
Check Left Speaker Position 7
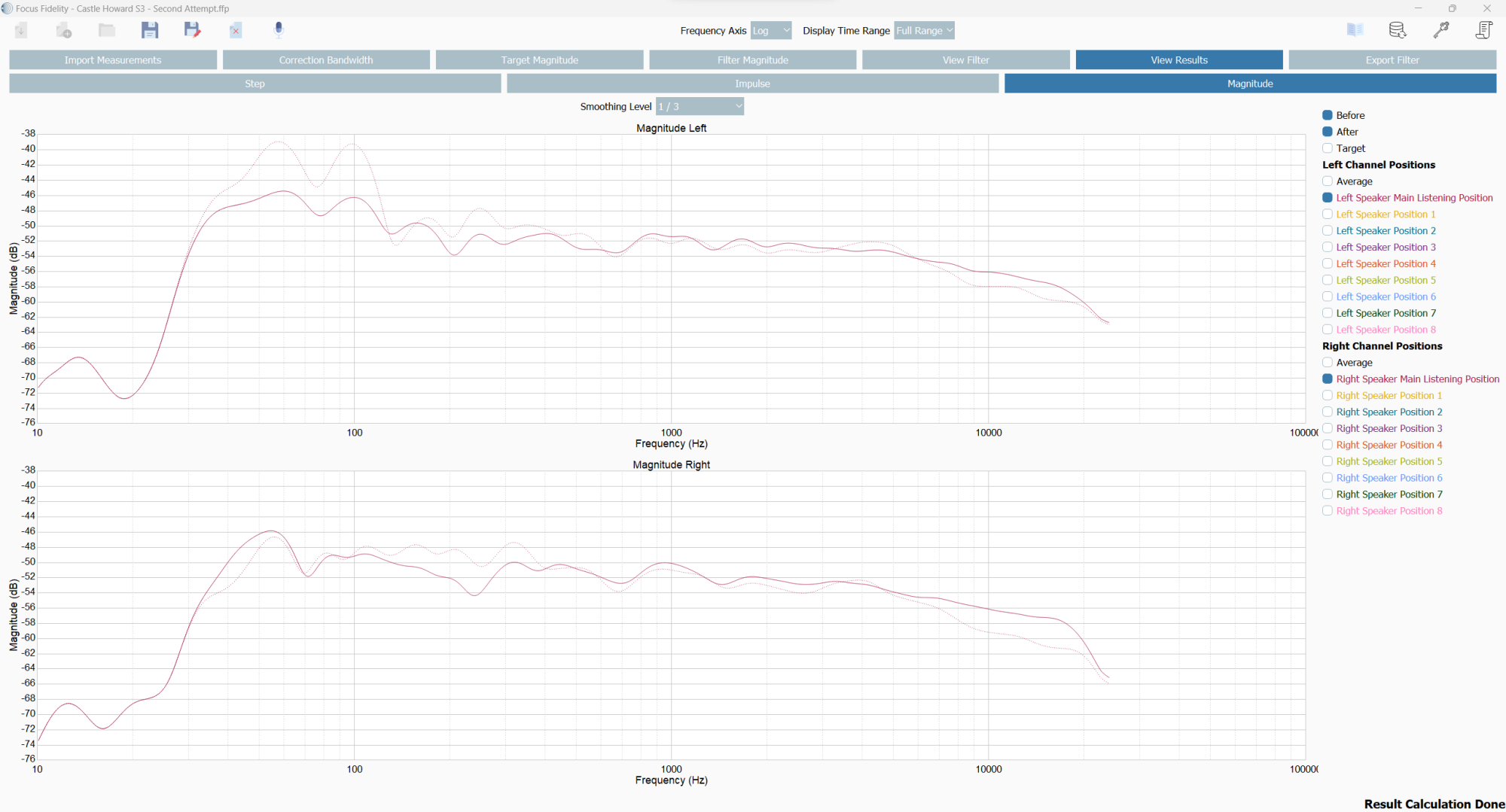click(1328, 313)
